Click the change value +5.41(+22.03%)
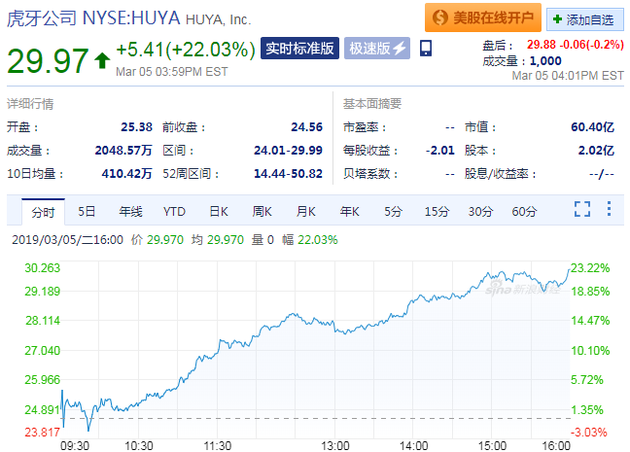 (x=186, y=50)
